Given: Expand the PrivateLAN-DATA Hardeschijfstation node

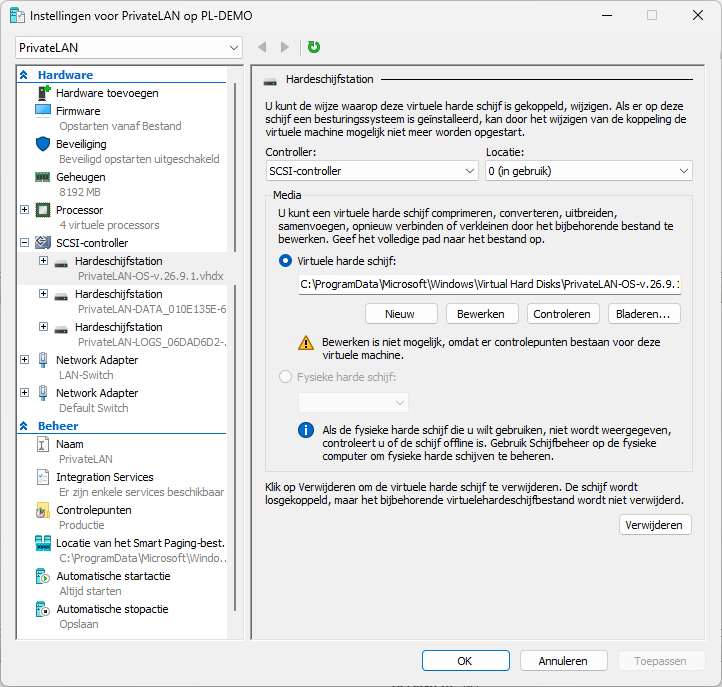Looking at the screenshot, I should coord(43,294).
